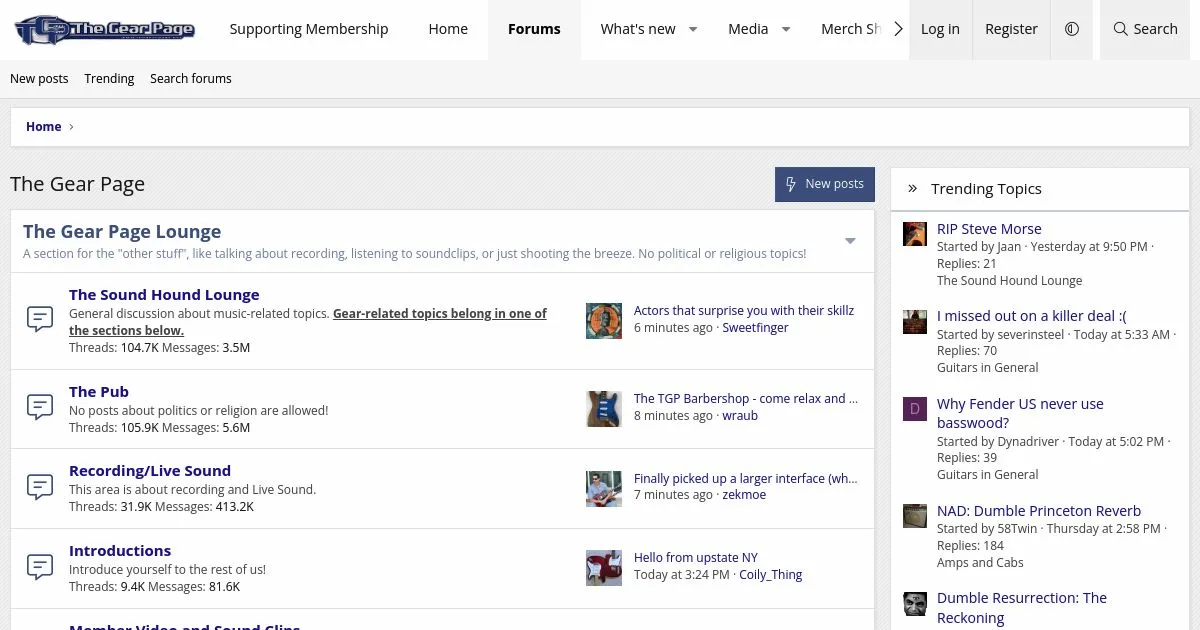
Task: Click The Gear Page logo
Action: coord(105,30)
